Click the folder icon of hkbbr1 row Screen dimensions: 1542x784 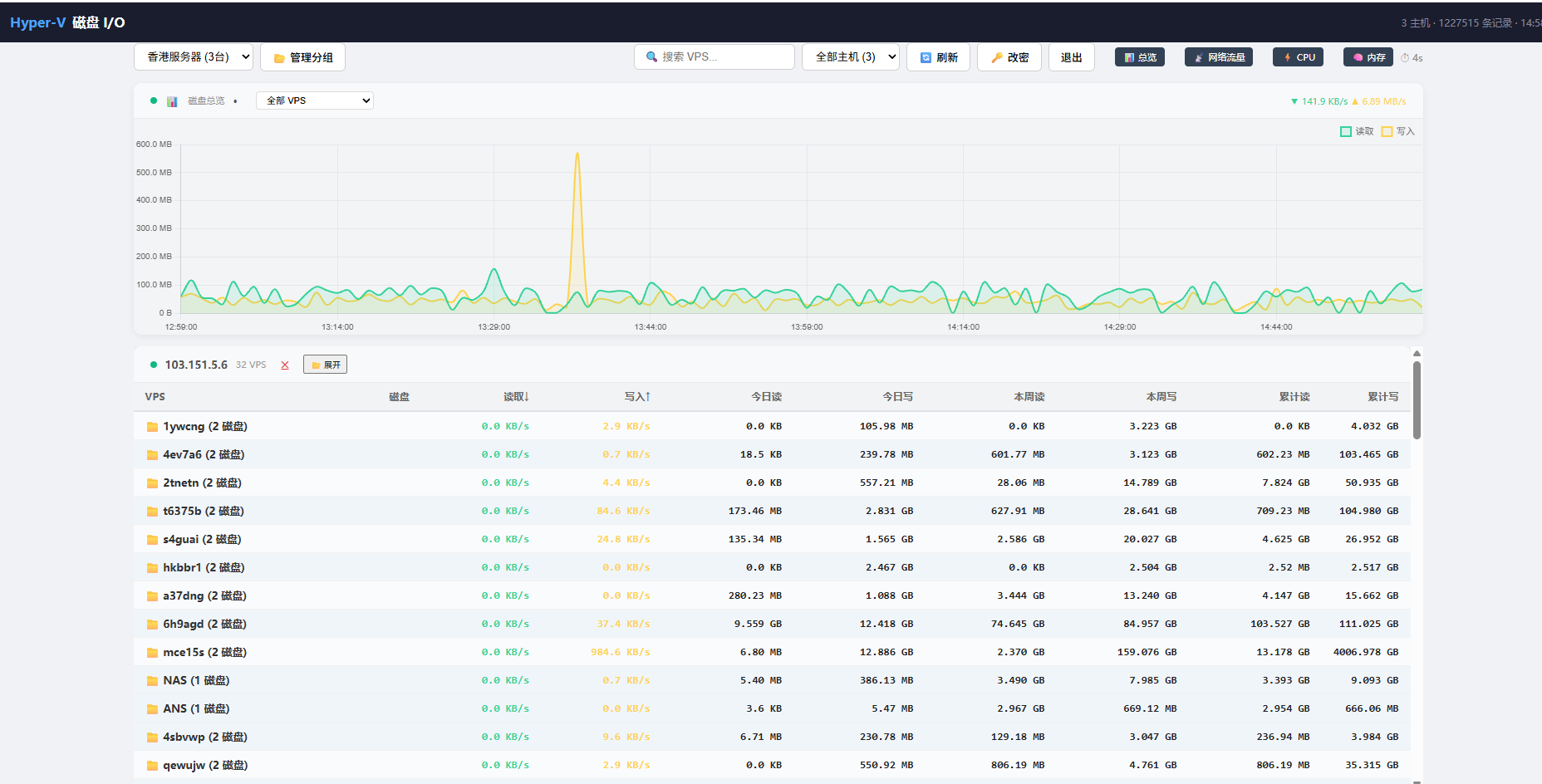[152, 568]
